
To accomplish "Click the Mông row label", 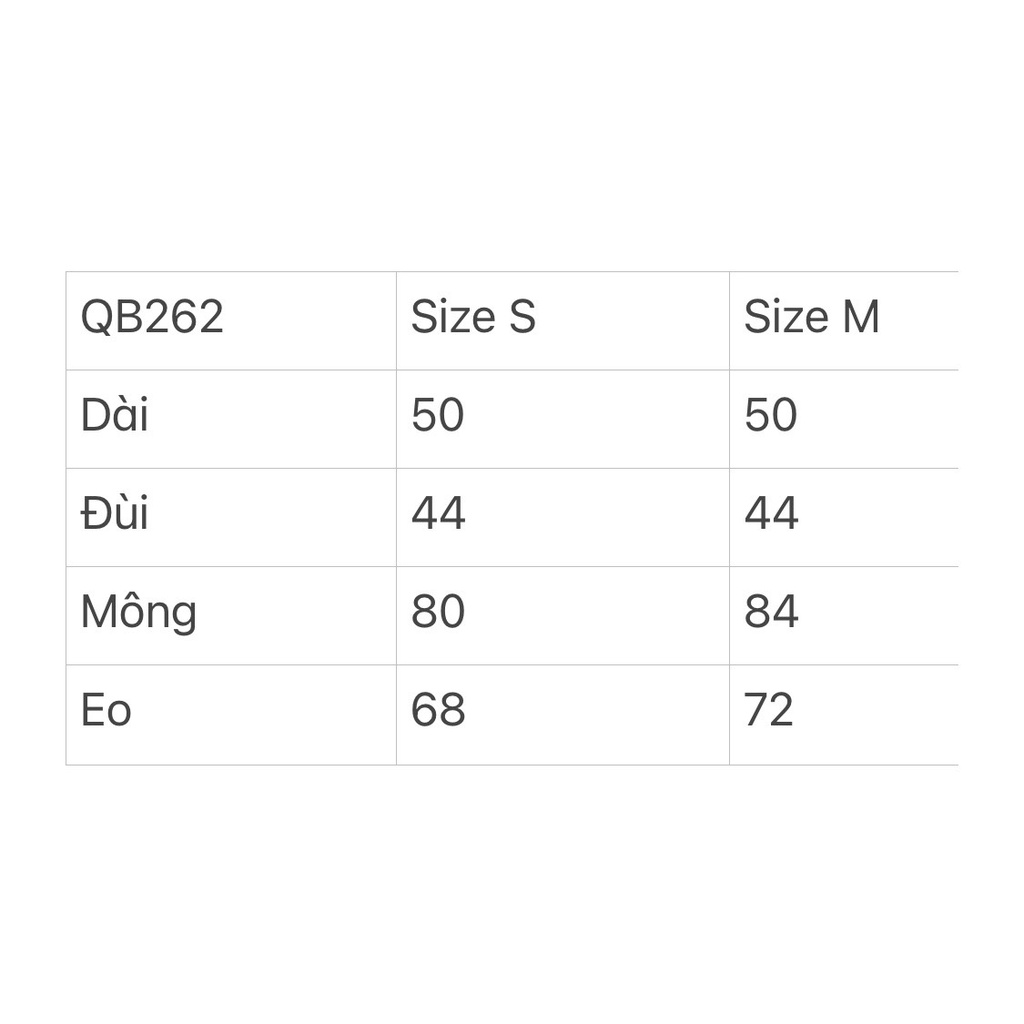I will point(139,613).
